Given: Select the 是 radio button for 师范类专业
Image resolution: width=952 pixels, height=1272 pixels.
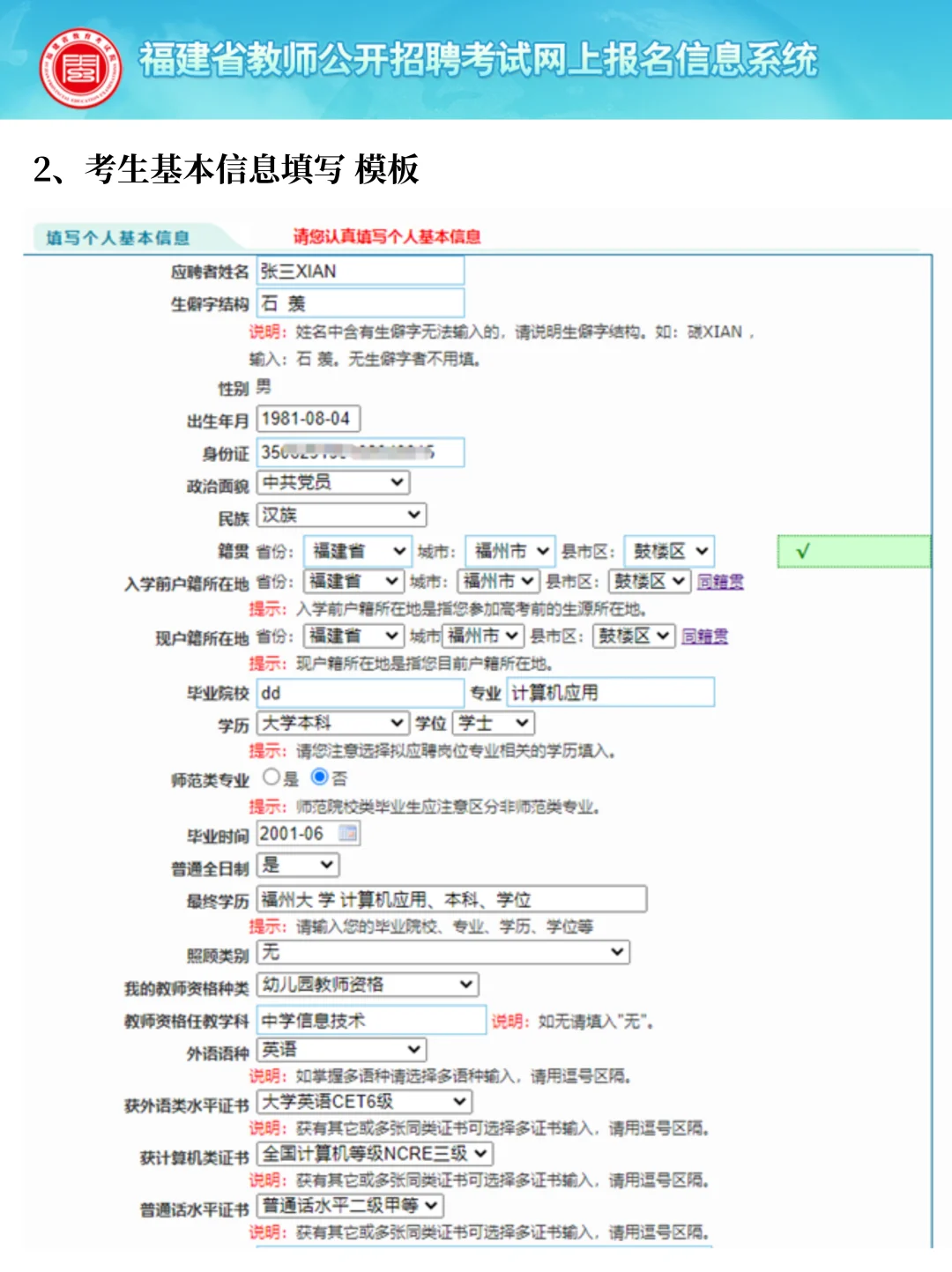Looking at the screenshot, I should coord(271,778).
